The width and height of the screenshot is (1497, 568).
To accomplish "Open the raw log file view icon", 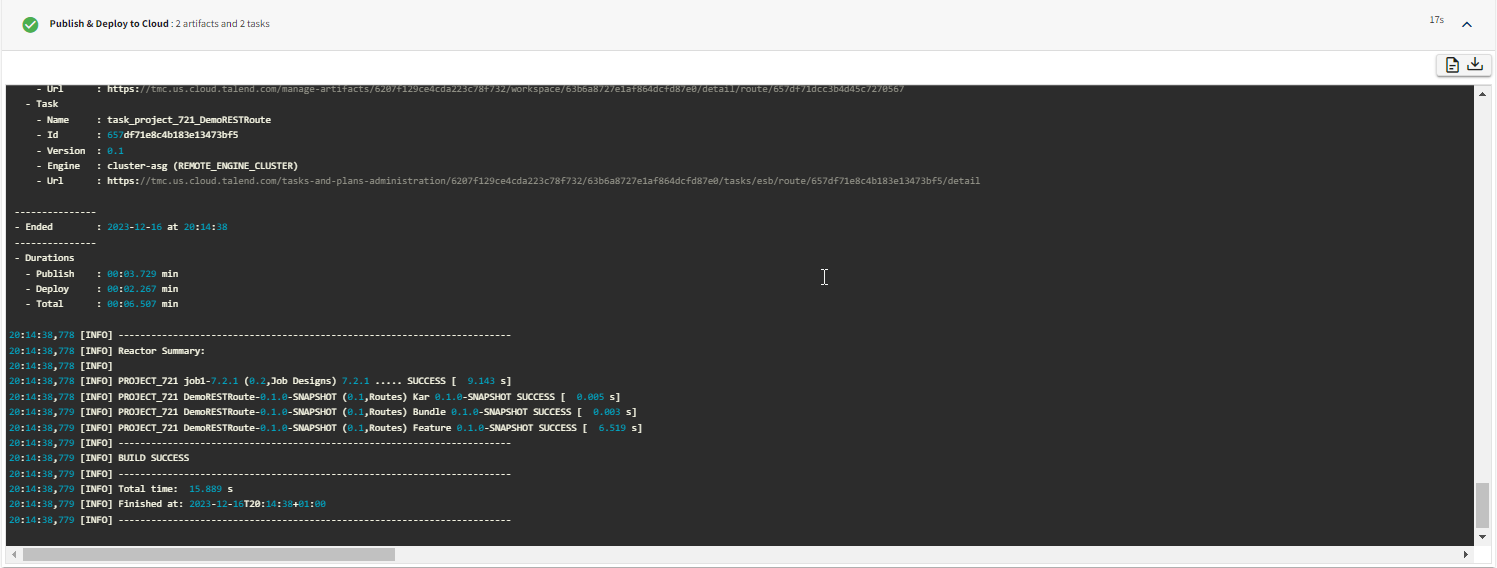I will 1451,65.
